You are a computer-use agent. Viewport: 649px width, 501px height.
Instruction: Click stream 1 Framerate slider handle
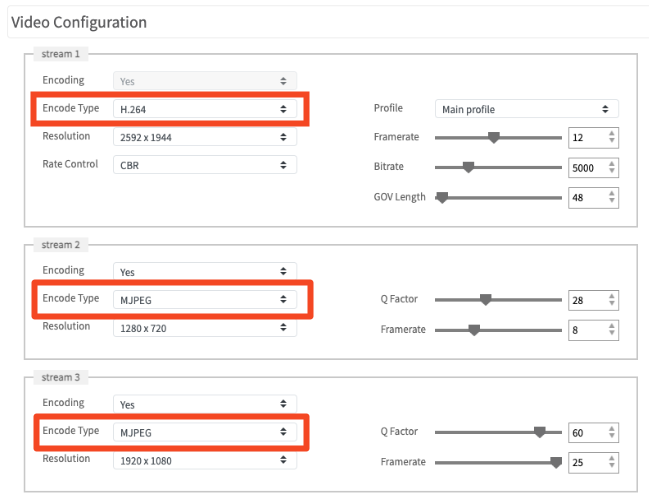point(493,137)
